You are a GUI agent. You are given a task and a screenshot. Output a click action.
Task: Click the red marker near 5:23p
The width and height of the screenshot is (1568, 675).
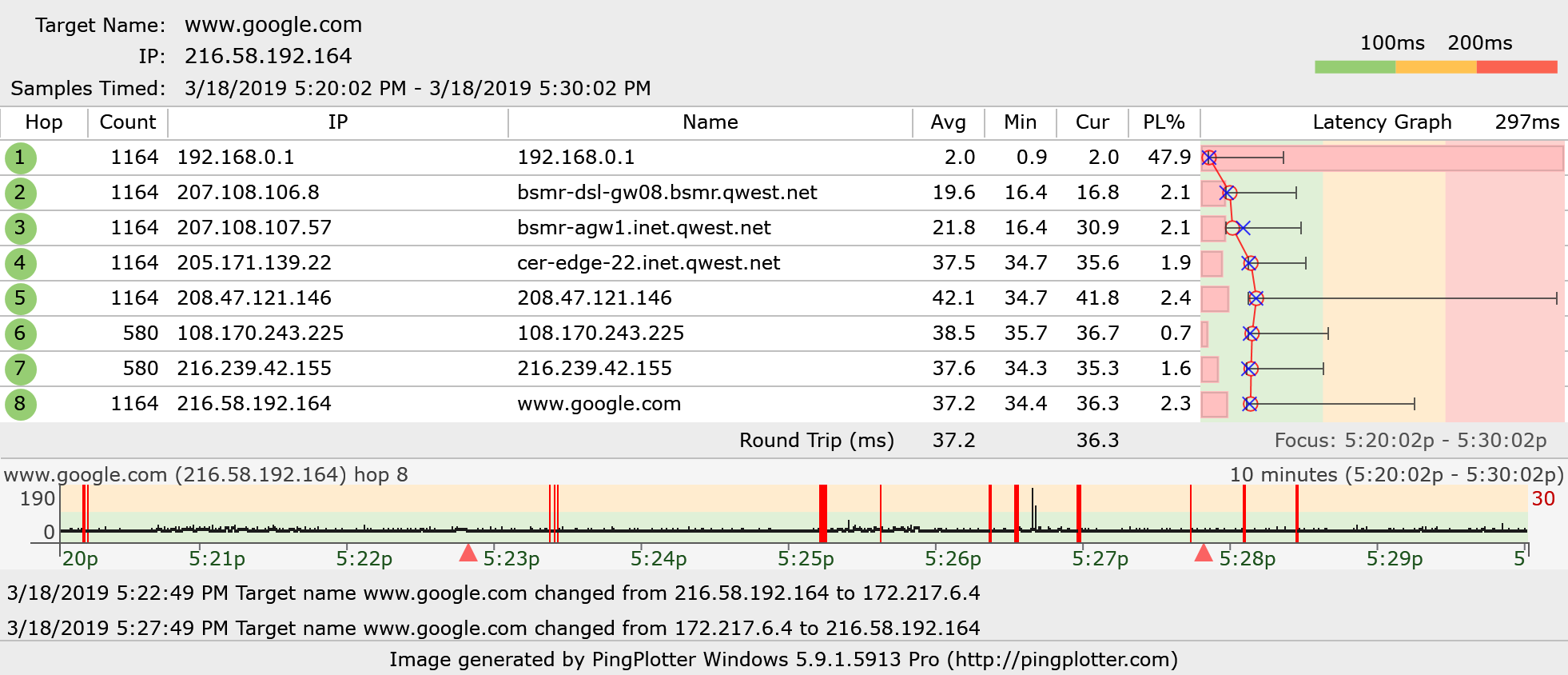(x=468, y=553)
